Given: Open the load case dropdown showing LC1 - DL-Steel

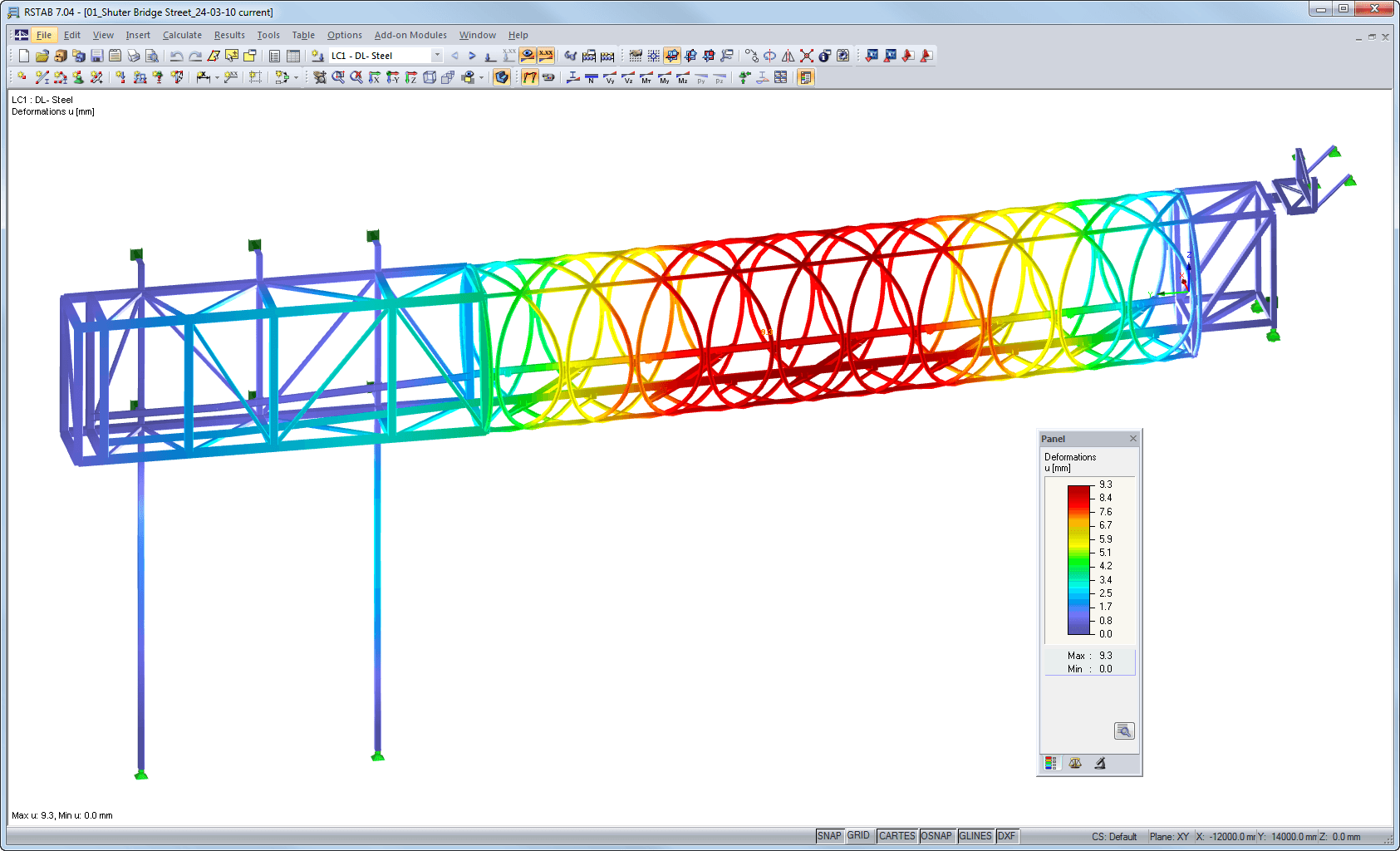Looking at the screenshot, I should [x=437, y=55].
